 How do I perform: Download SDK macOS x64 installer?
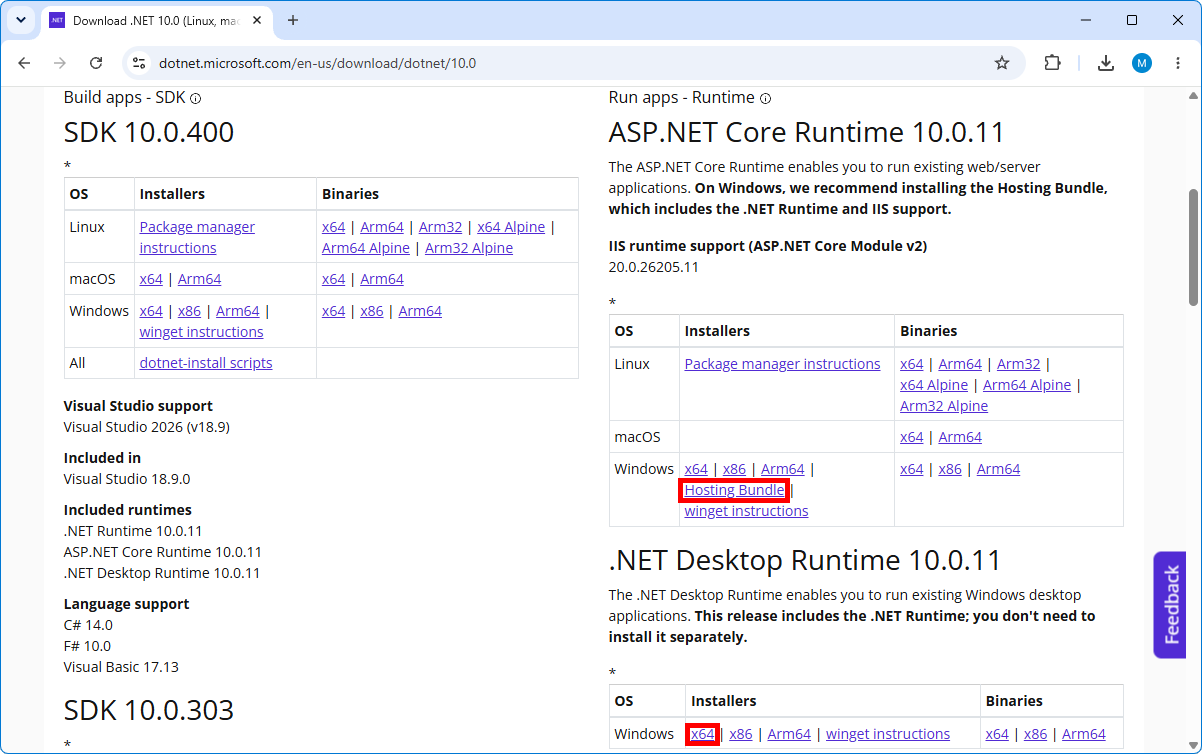click(x=151, y=279)
